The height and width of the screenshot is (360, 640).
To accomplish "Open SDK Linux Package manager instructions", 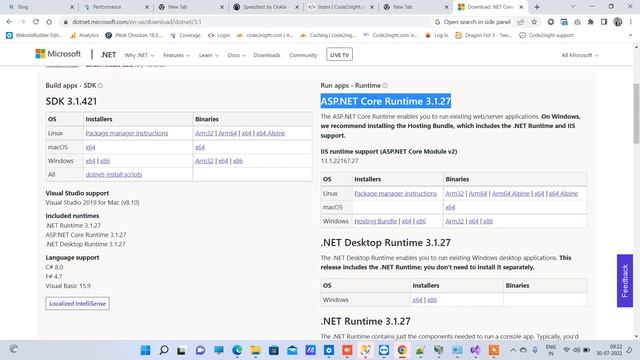I will tap(127, 133).
